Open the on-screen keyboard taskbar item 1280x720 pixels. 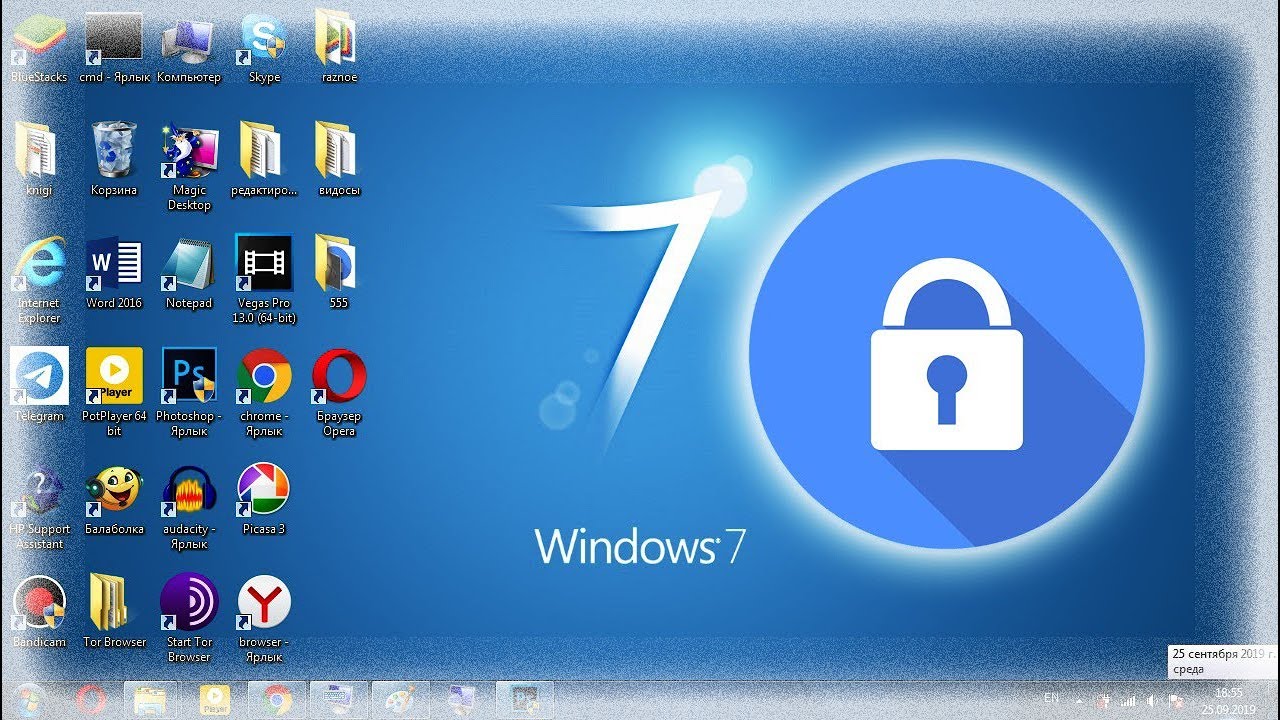(338, 699)
